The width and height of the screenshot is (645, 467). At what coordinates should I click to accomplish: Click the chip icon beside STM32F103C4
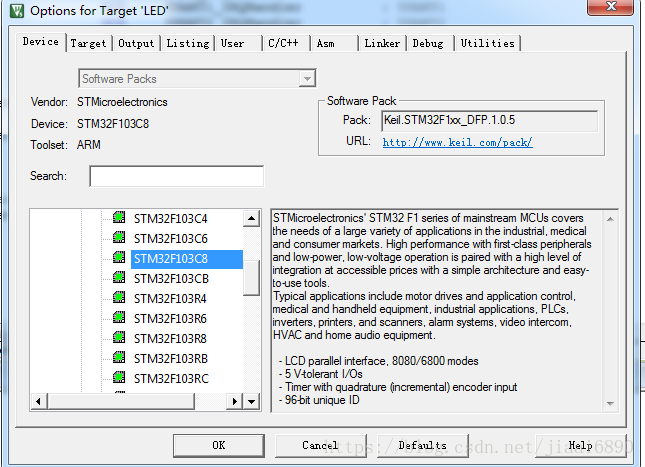(x=119, y=217)
